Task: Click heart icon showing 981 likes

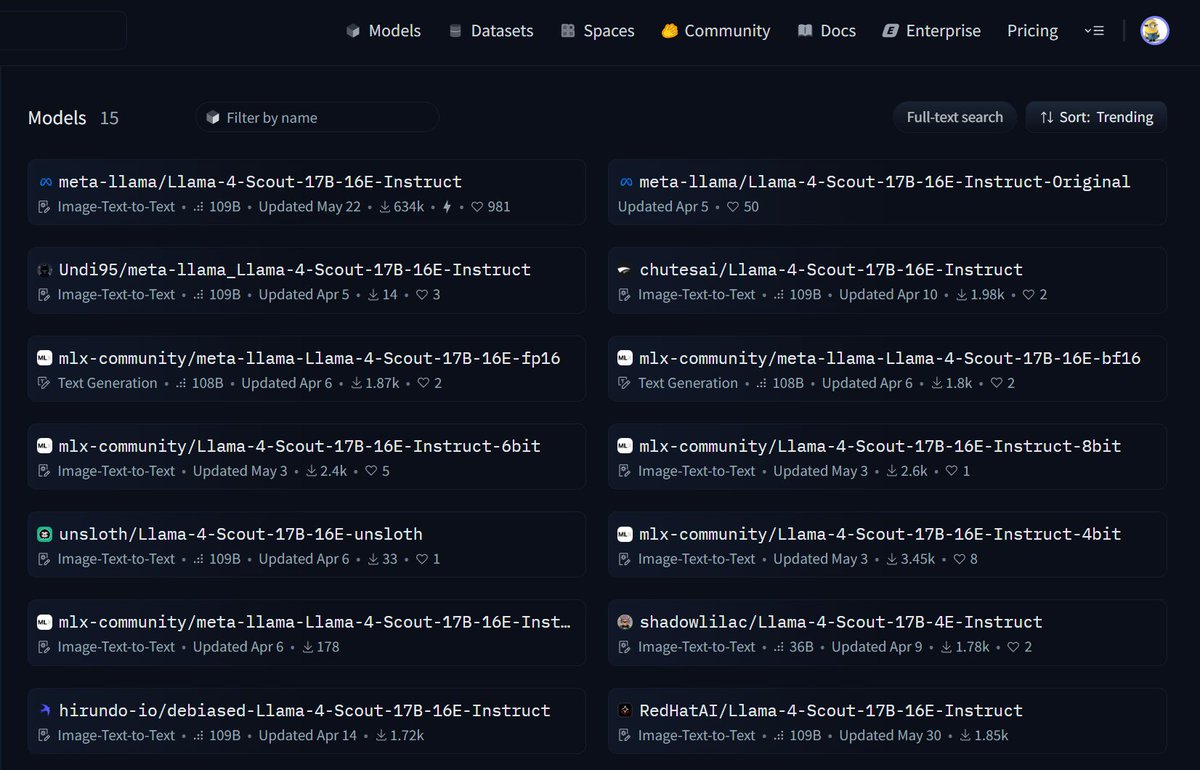Action: click(477, 207)
